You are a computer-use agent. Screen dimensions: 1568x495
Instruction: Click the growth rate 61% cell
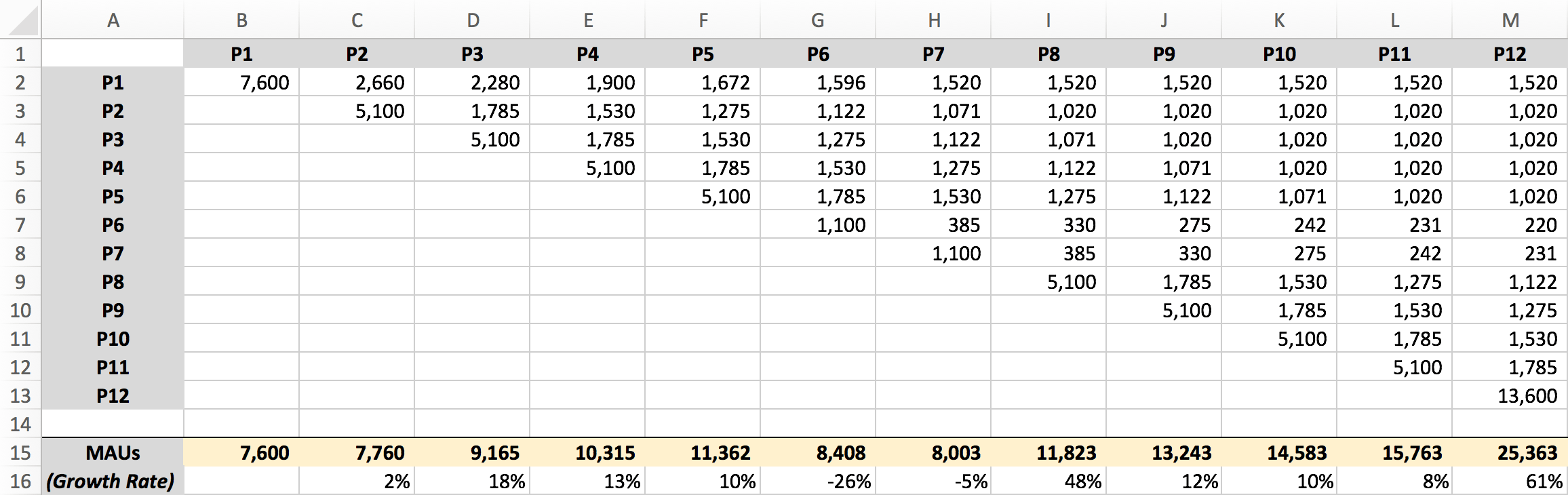coord(1510,481)
